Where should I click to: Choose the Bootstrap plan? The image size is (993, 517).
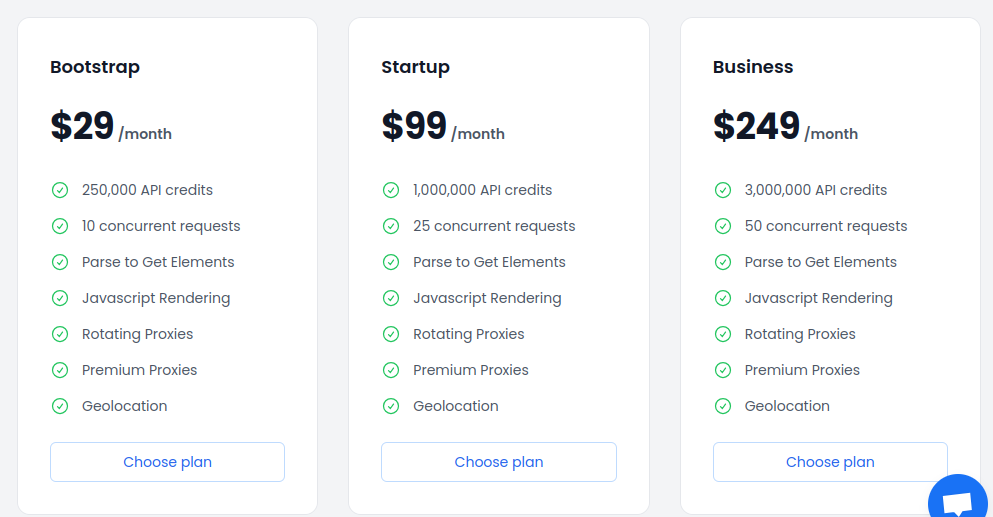pyautogui.click(x=167, y=462)
